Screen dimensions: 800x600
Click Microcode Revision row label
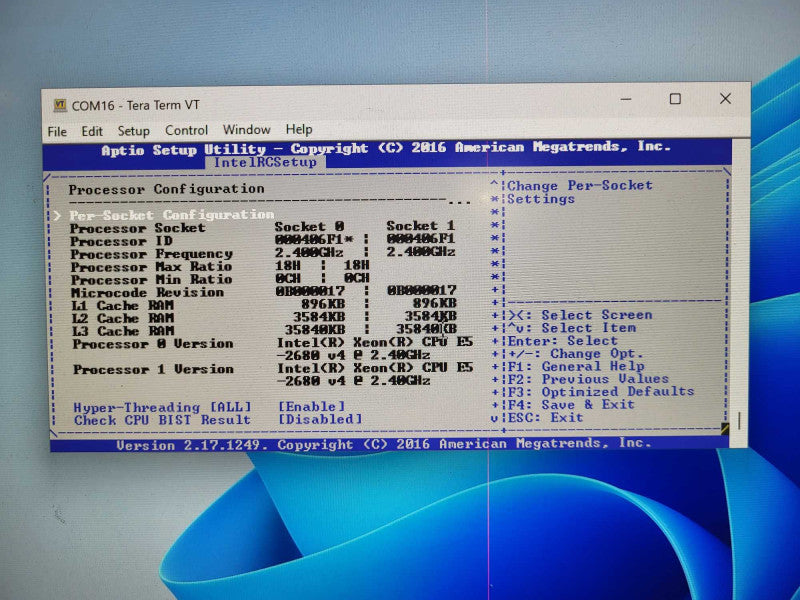147,293
